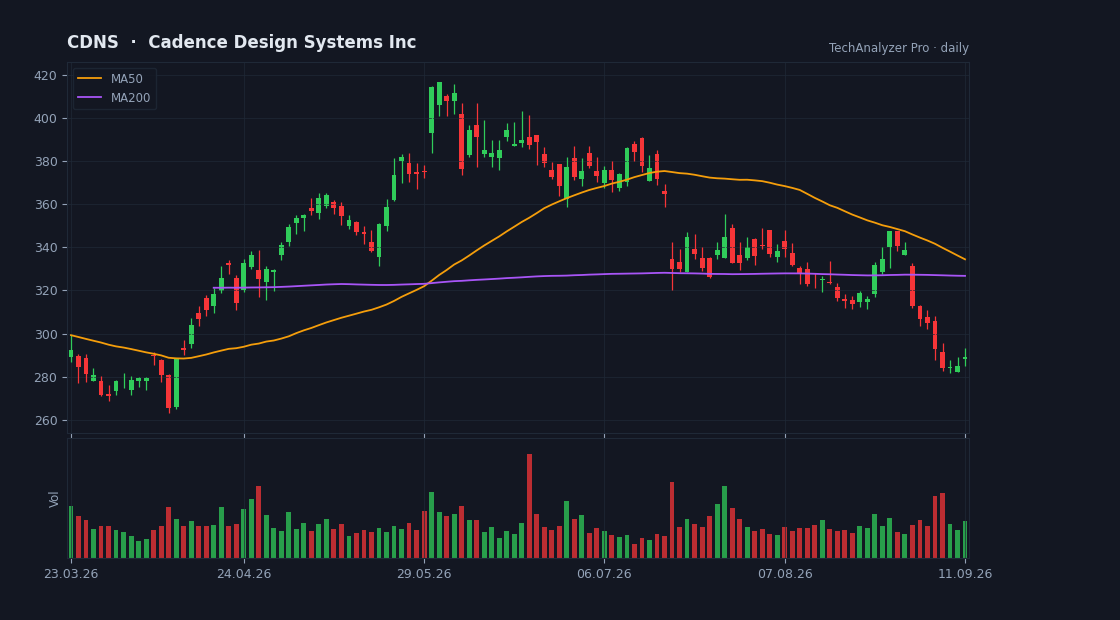Click the last green candle on the chart
The width and height of the screenshot is (1120, 620).
pyautogui.click(x=965, y=358)
